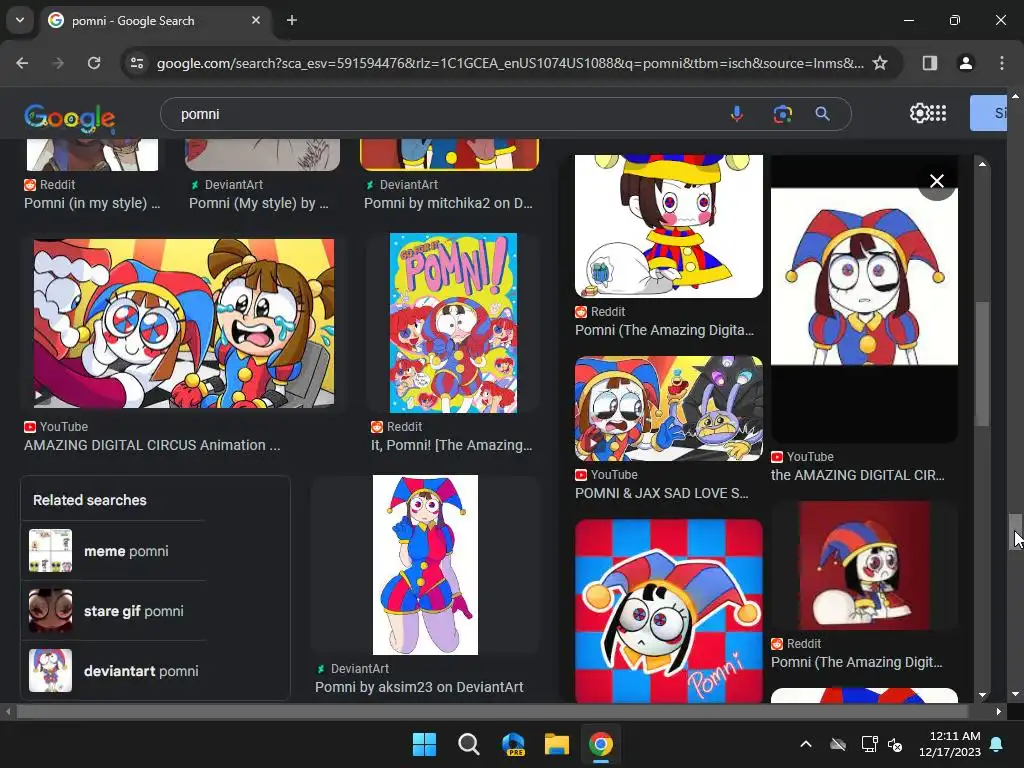Show hidden system tray icons

[806, 744]
